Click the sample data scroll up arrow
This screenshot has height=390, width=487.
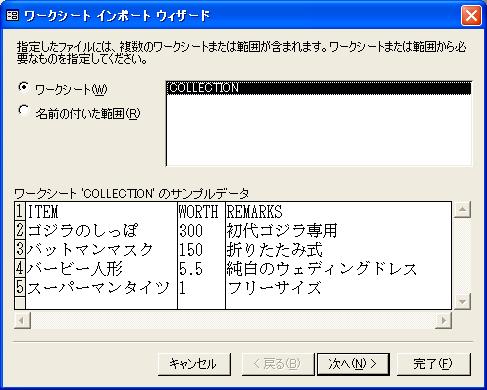462,209
